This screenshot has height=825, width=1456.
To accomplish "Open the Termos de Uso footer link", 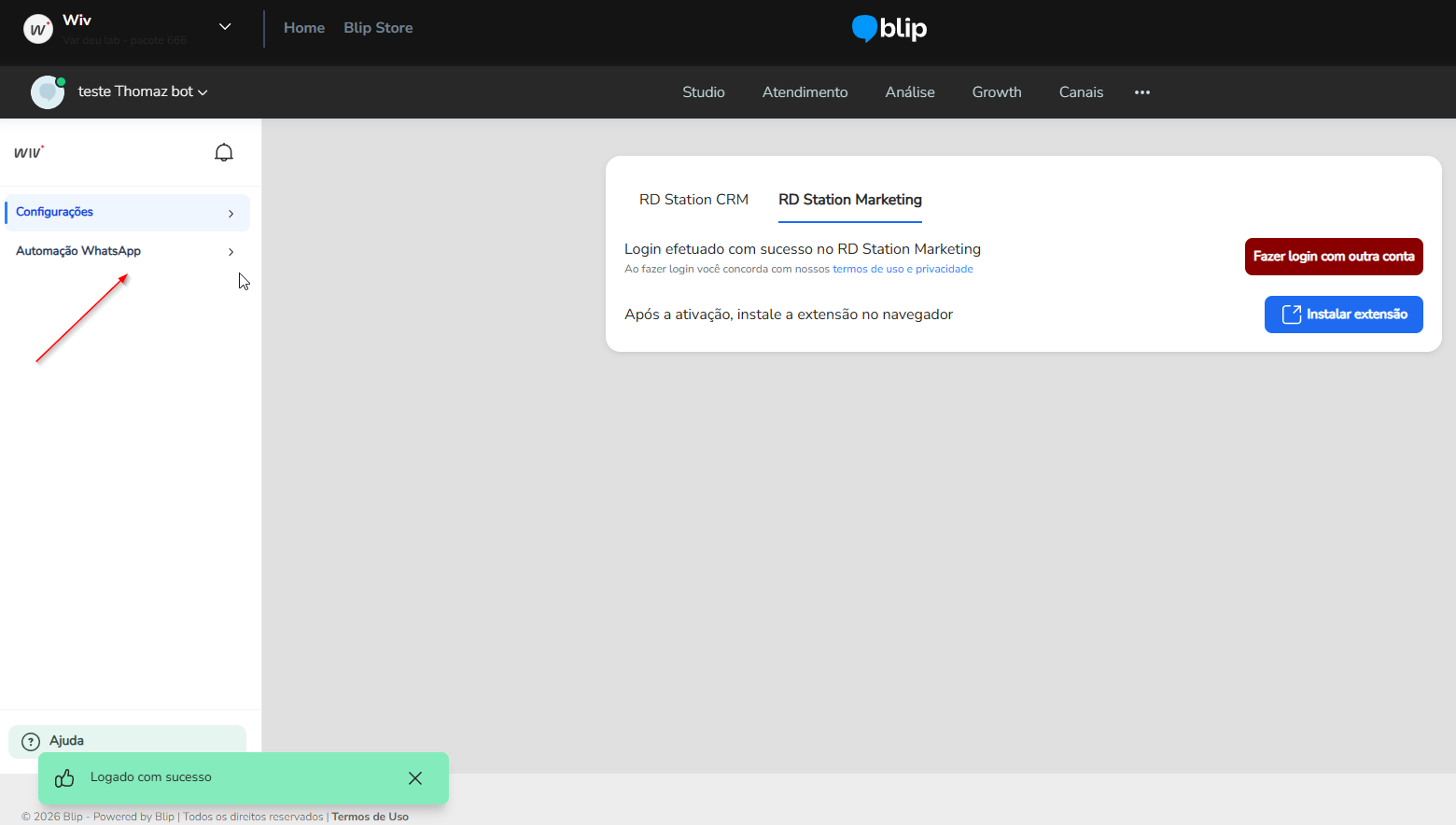I will click(x=371, y=817).
